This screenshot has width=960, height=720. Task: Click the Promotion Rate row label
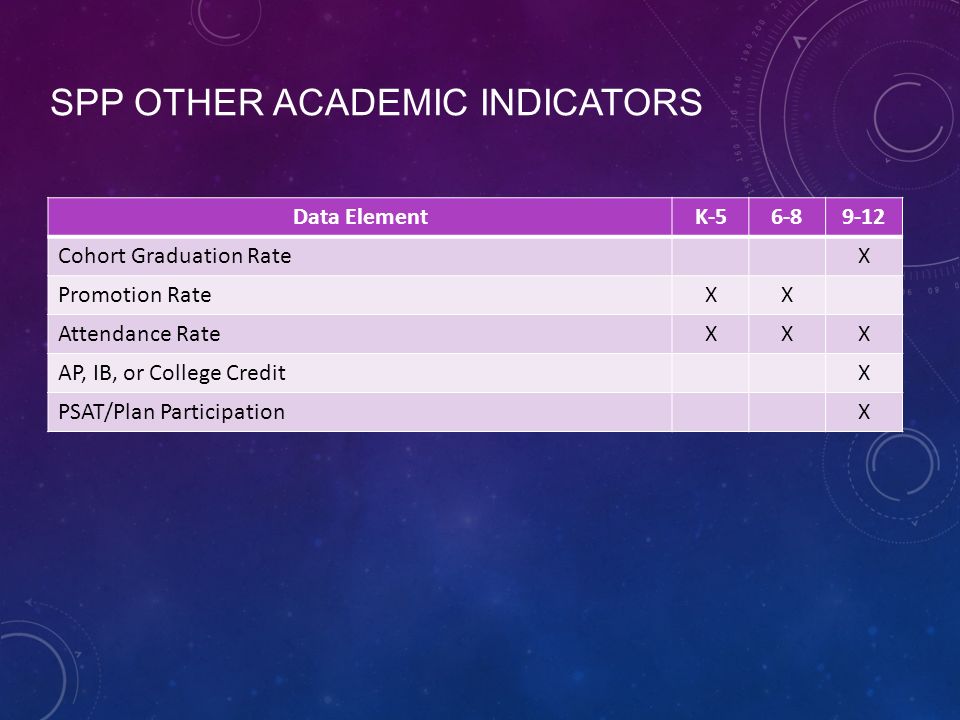135,295
